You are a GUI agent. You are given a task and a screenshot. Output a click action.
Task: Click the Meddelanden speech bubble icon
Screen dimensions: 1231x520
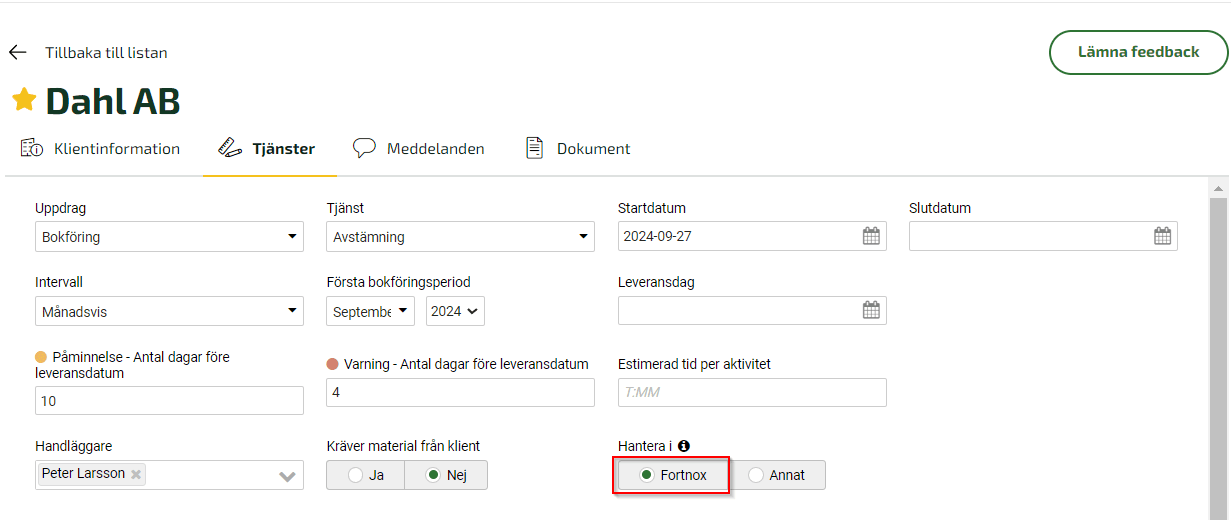pyautogui.click(x=364, y=148)
